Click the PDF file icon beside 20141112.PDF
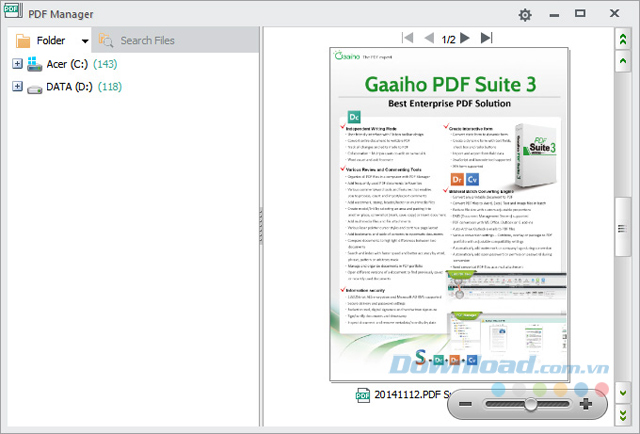 click(x=362, y=395)
